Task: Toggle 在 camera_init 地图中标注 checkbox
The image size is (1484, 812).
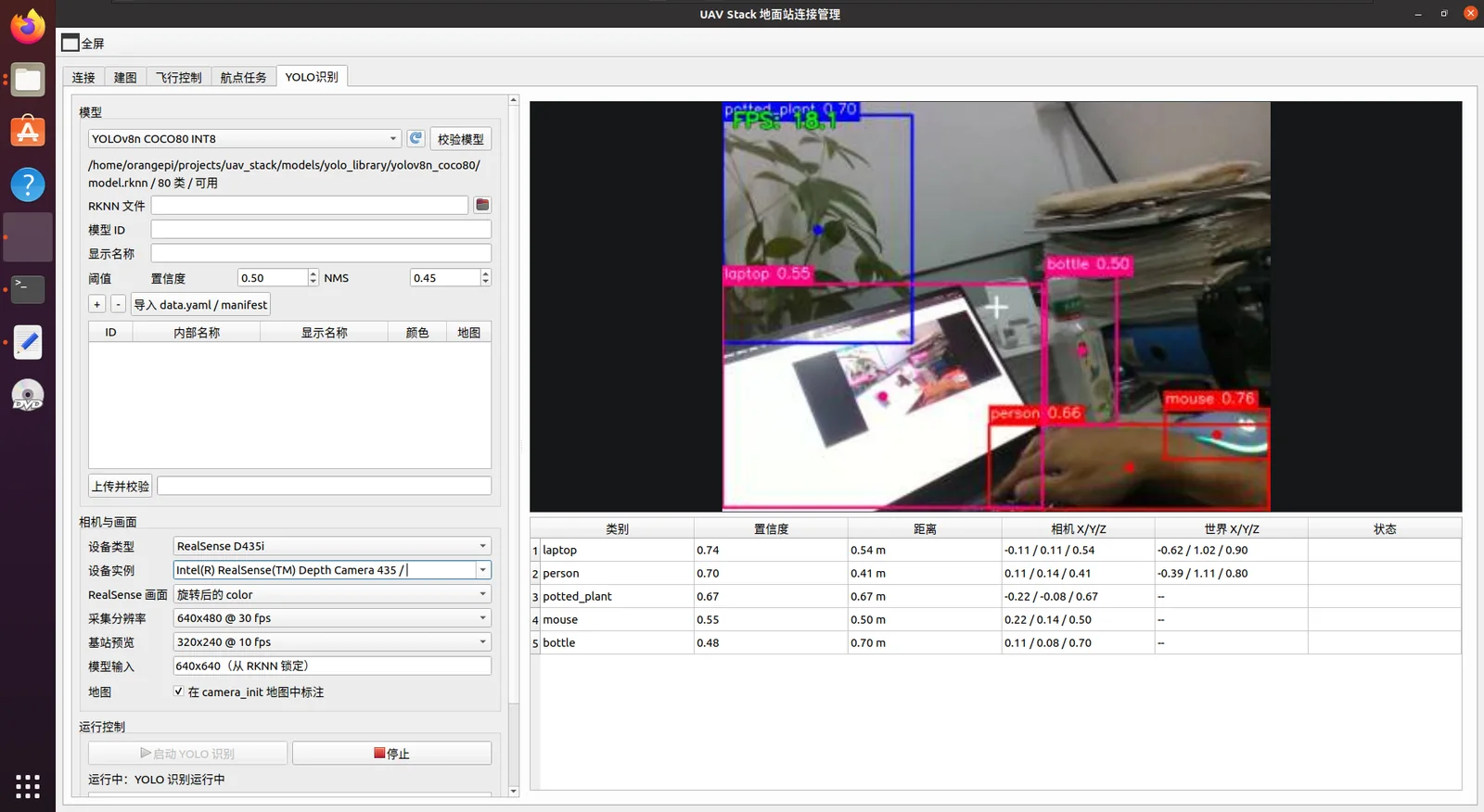Action: 178,691
